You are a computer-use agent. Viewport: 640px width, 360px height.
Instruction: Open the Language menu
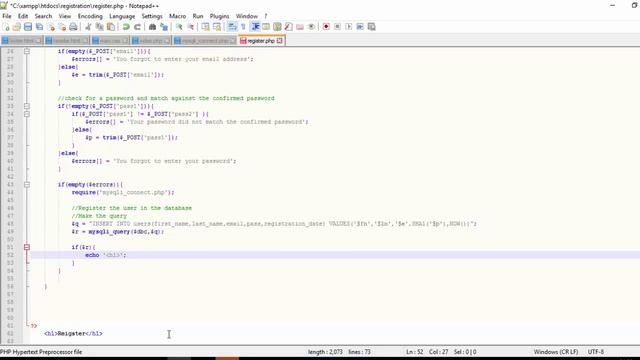tap(122, 16)
